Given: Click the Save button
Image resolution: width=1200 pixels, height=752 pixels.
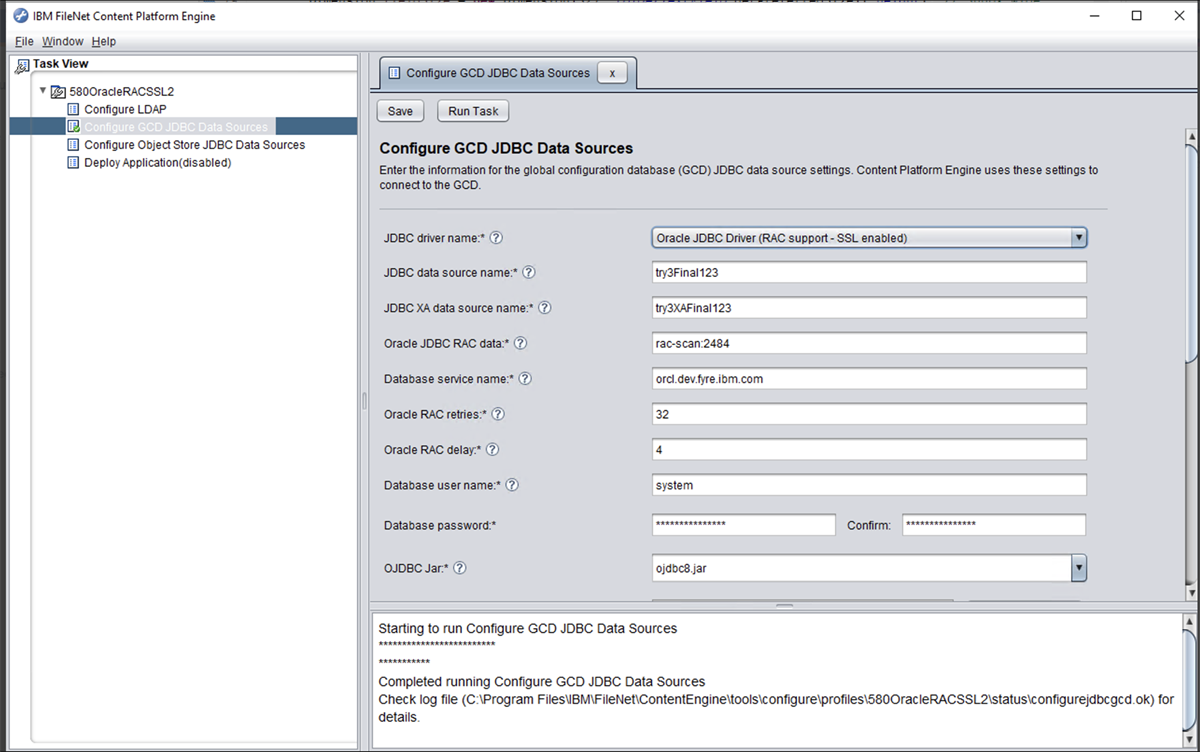Looking at the screenshot, I should (x=400, y=111).
